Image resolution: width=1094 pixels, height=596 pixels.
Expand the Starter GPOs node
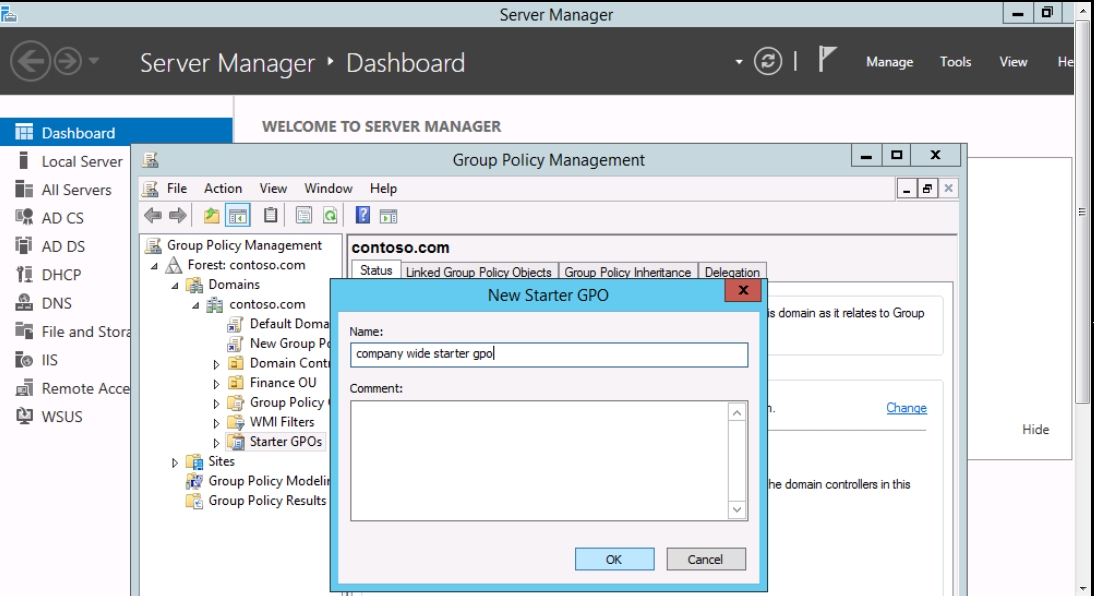[x=216, y=442]
